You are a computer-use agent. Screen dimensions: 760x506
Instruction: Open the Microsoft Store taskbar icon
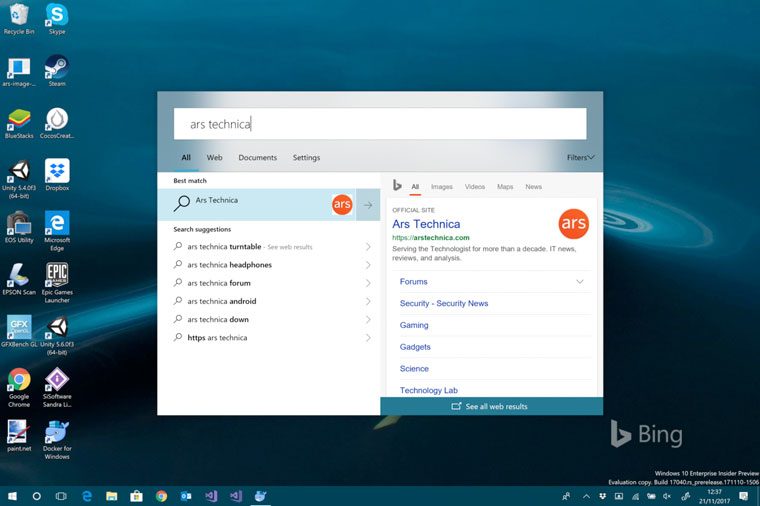(136, 496)
